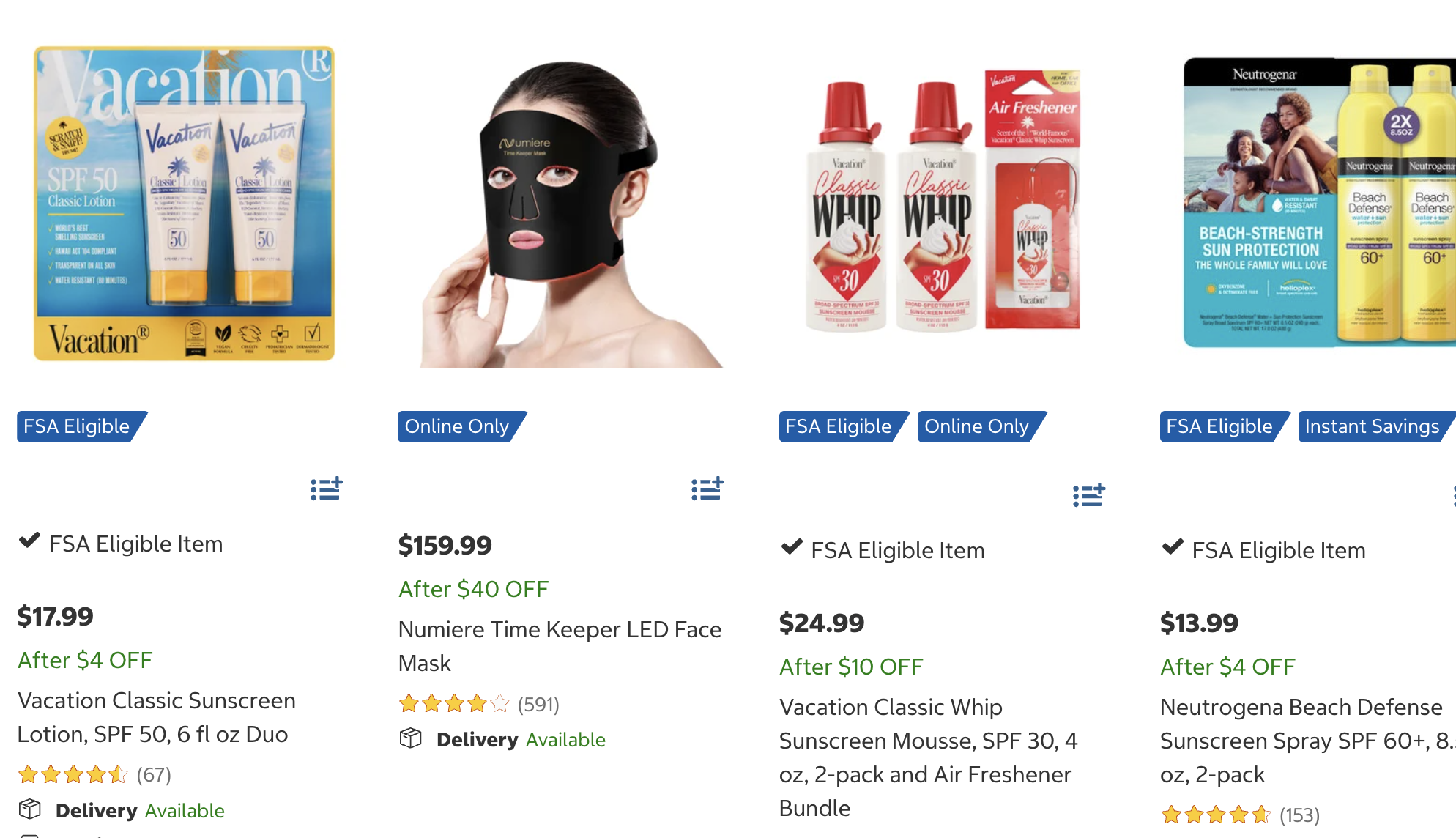Click FSA Eligible badge on Vacation Whip bundle
Screen dimensions: 1456x838
[839, 426]
